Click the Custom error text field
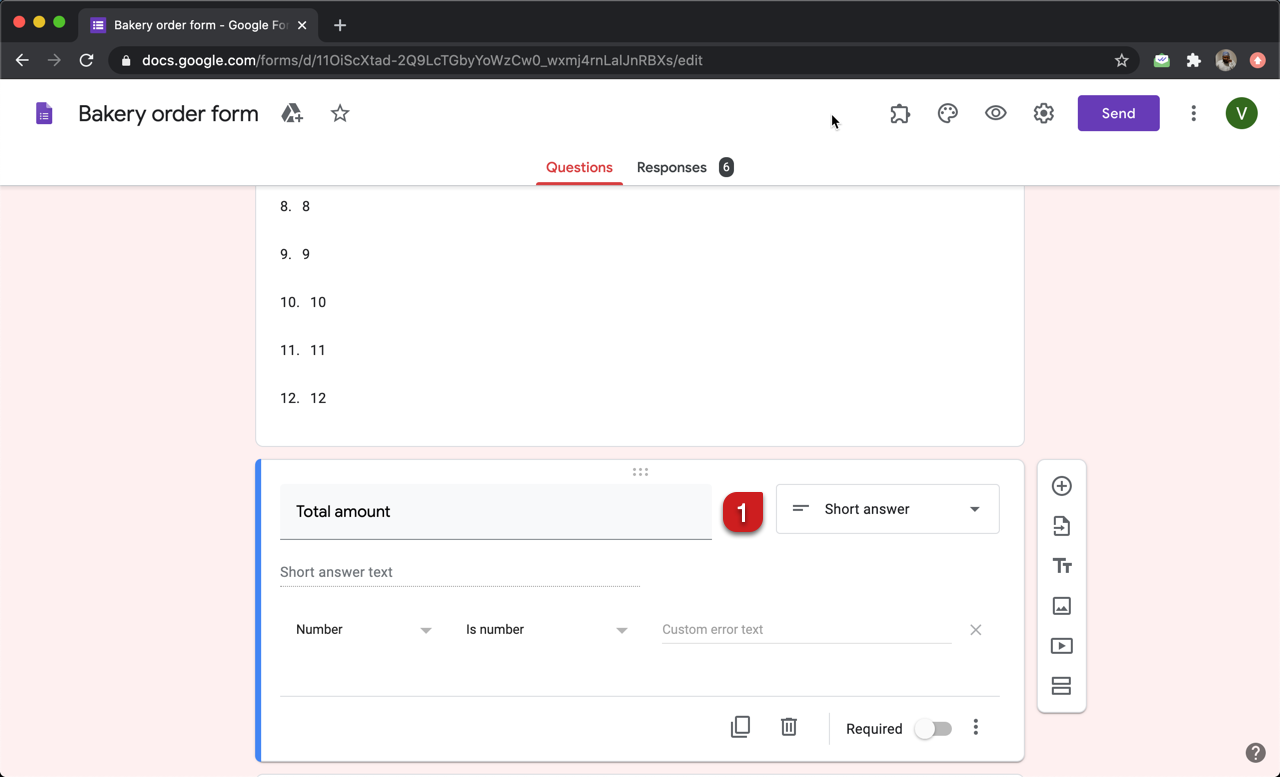This screenshot has width=1280, height=777. pyautogui.click(x=805, y=630)
